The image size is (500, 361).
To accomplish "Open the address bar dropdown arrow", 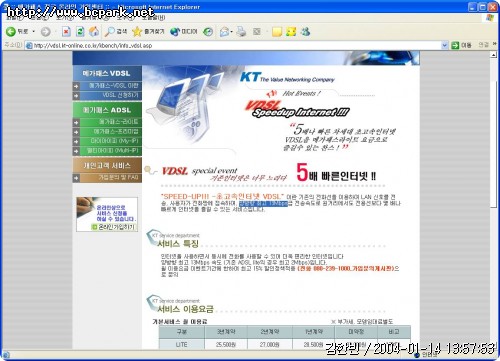I will pos(444,45).
